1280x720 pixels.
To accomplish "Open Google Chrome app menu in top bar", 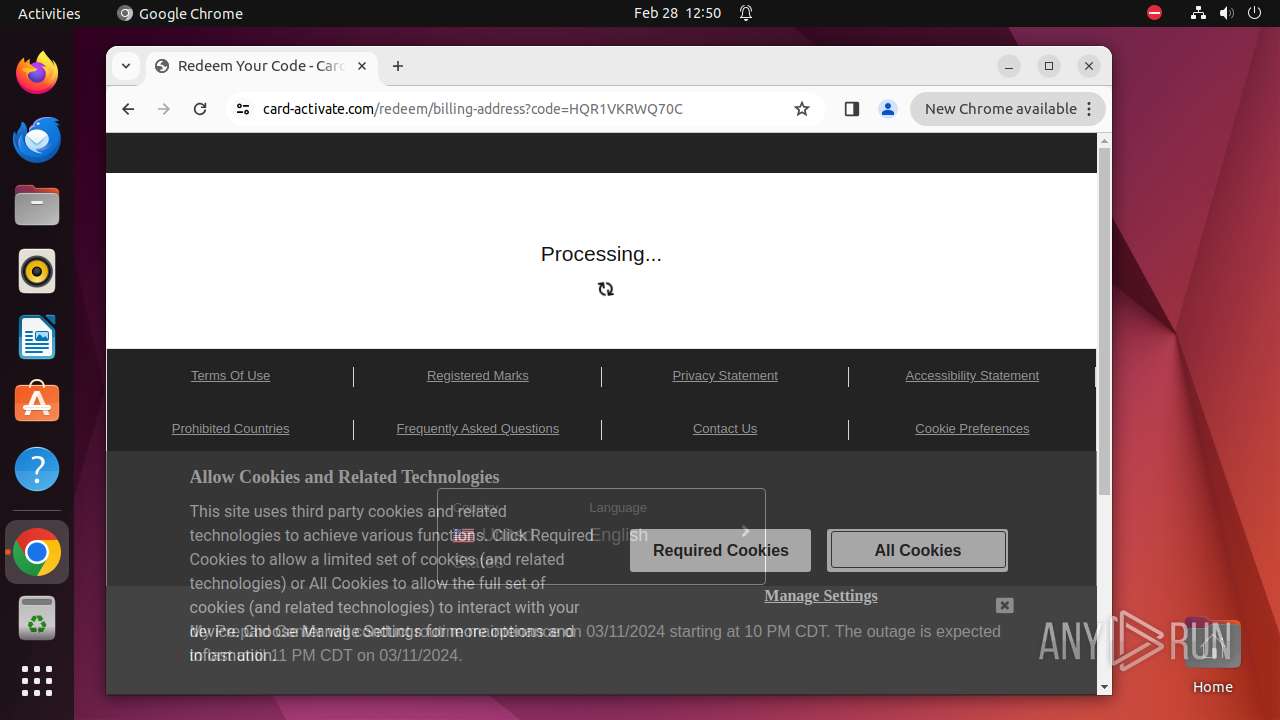I will click(x=180, y=13).
